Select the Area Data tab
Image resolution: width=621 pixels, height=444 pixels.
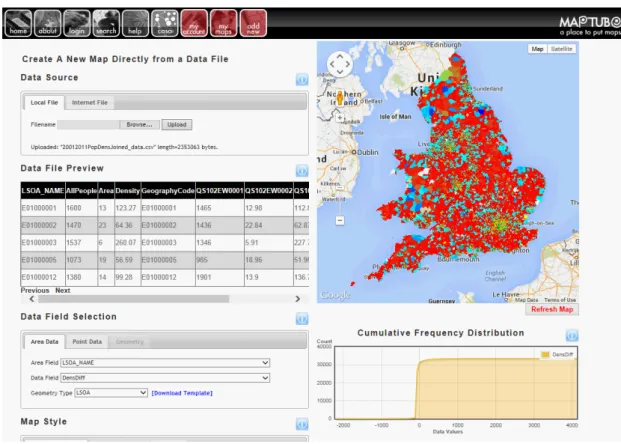(x=44, y=341)
